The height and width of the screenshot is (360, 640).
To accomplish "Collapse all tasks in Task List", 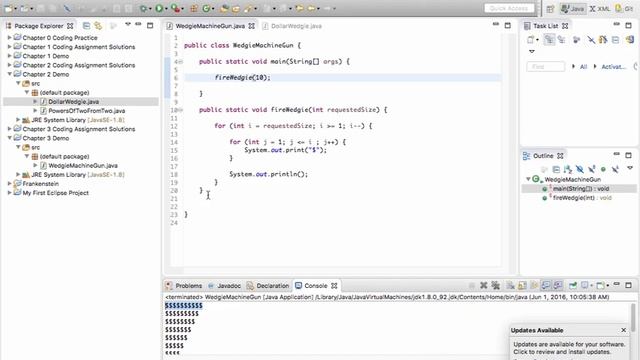I will tap(616, 40).
